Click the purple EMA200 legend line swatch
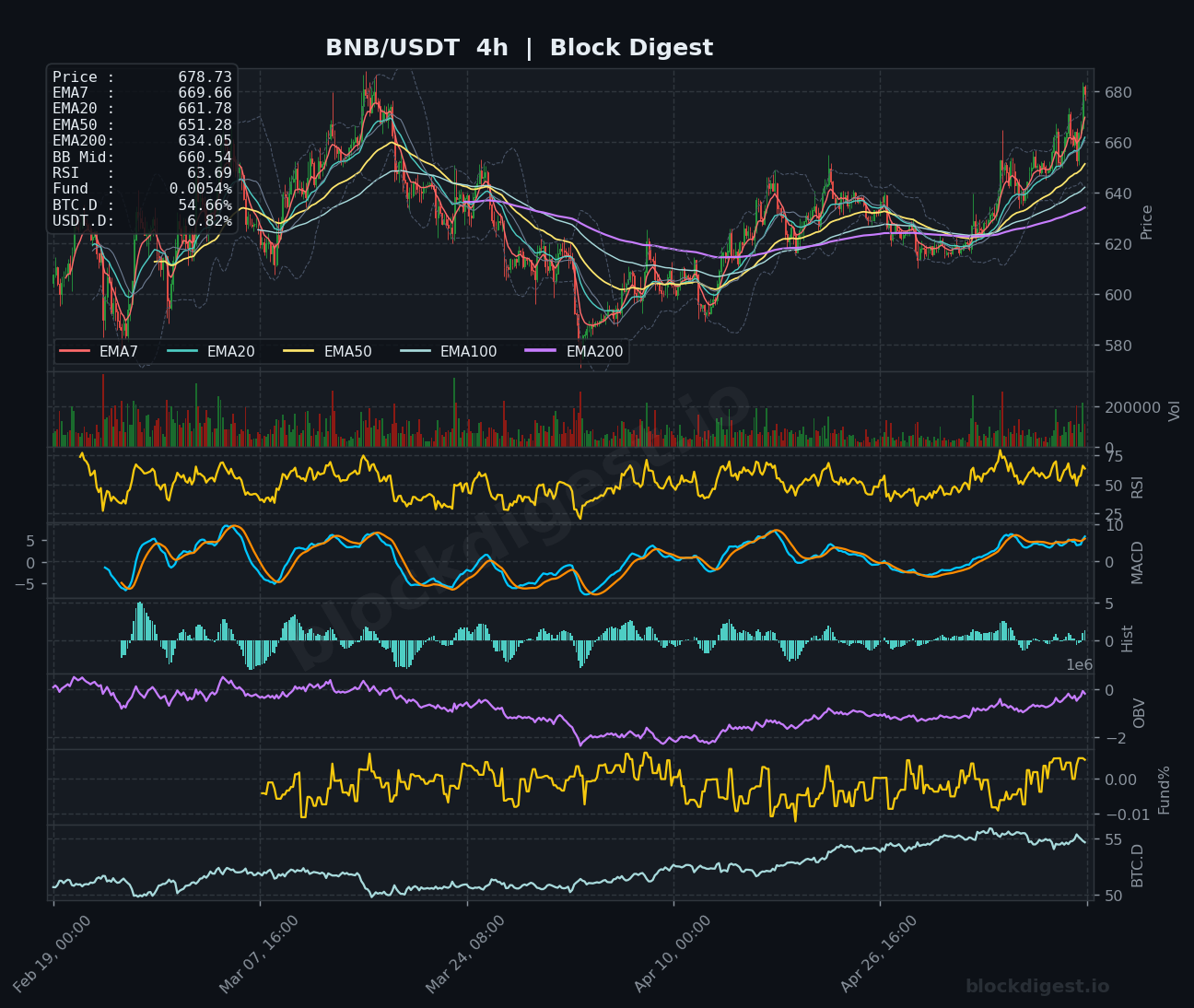Screen dimensions: 1194x1008 pos(542,351)
